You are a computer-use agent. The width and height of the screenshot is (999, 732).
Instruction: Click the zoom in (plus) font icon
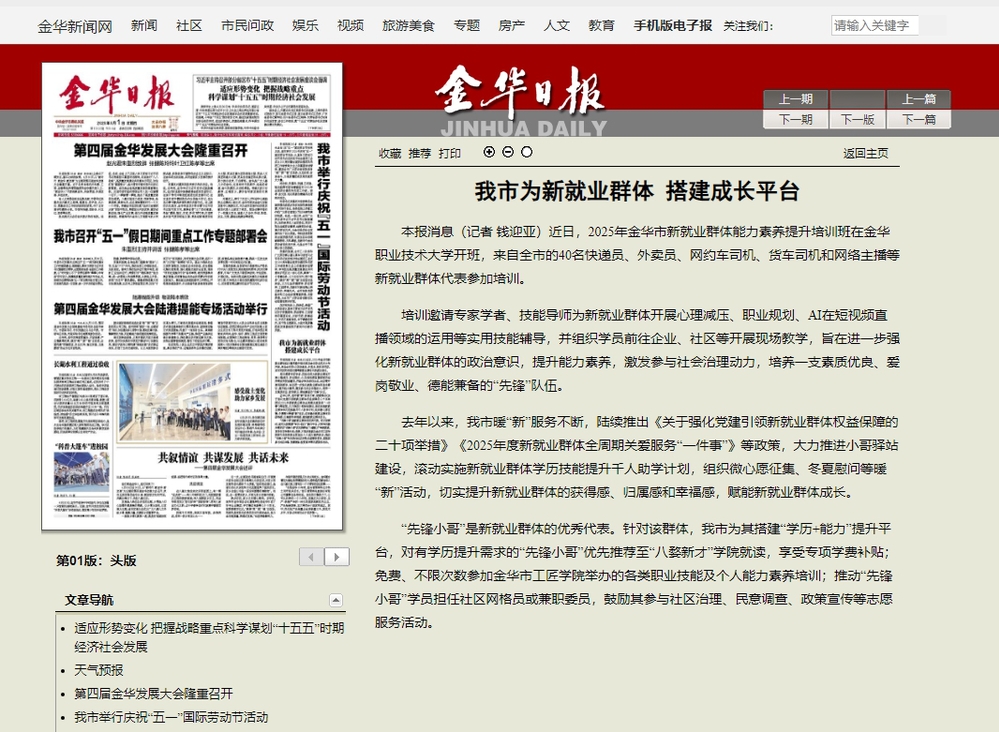click(489, 152)
